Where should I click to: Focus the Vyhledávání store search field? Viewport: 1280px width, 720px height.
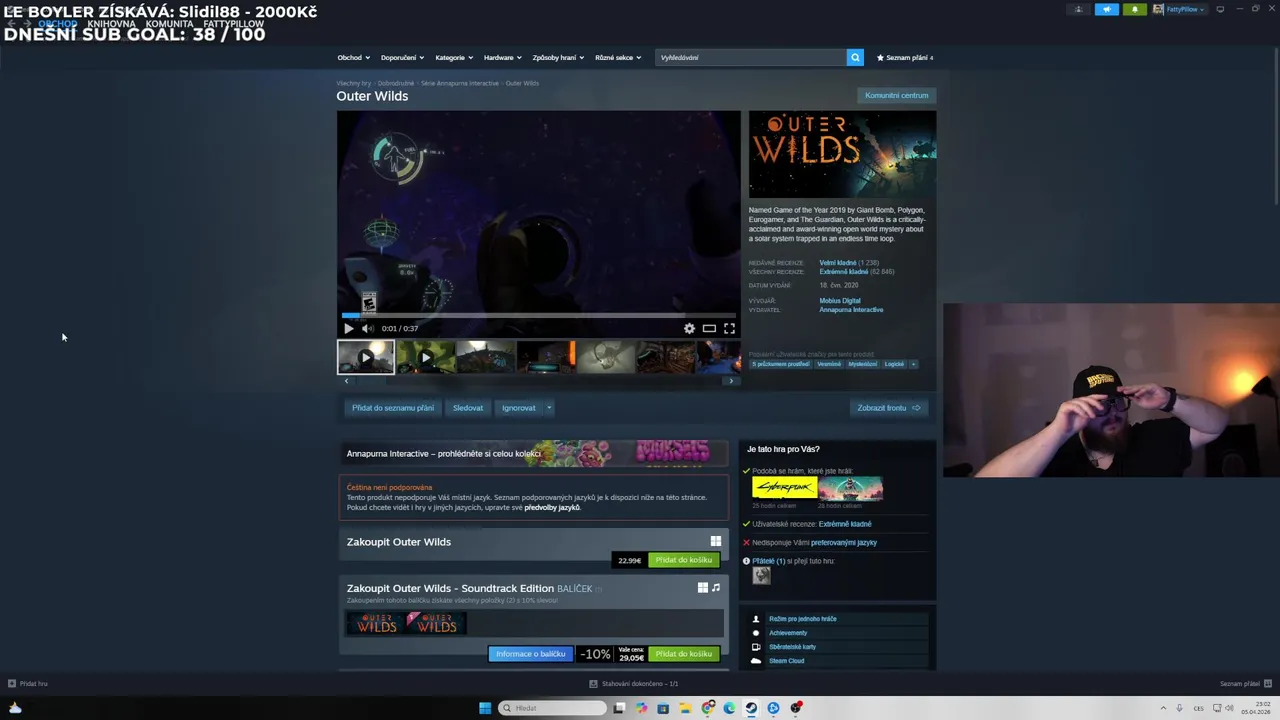(751, 57)
